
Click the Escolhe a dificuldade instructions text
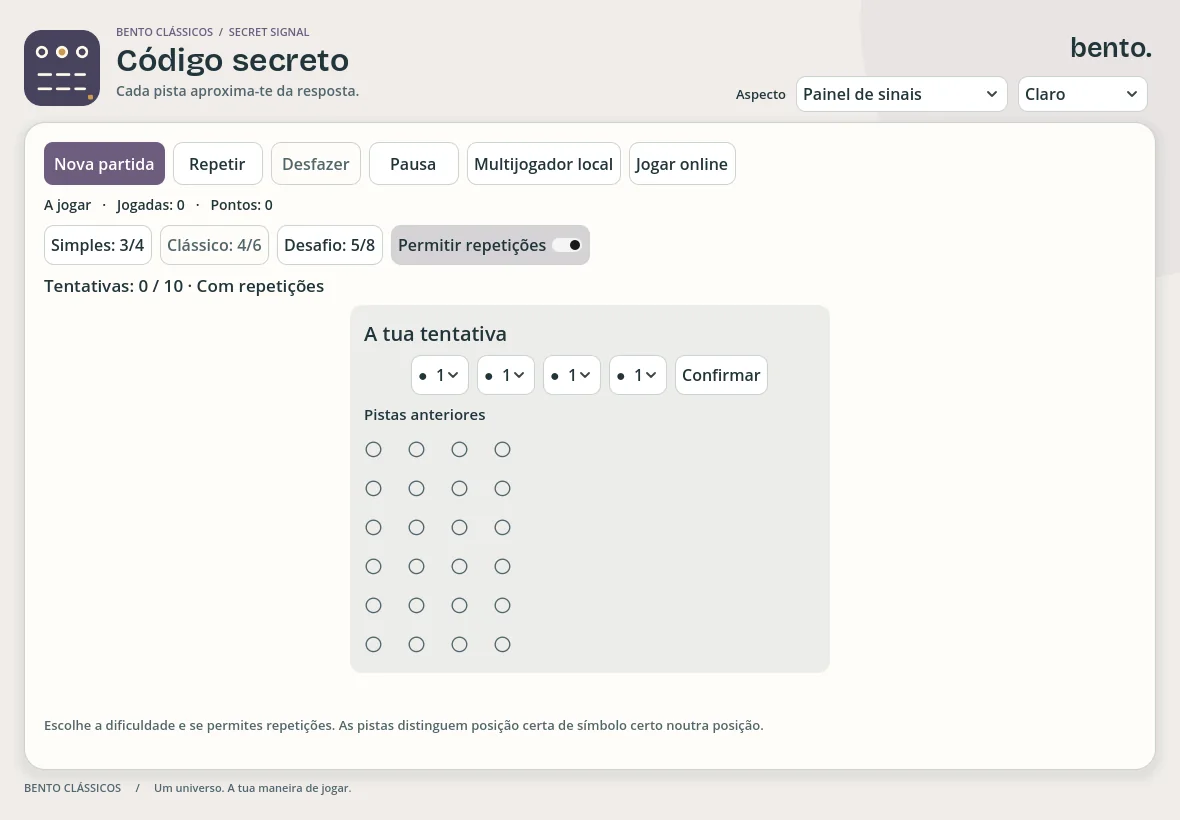click(403, 725)
